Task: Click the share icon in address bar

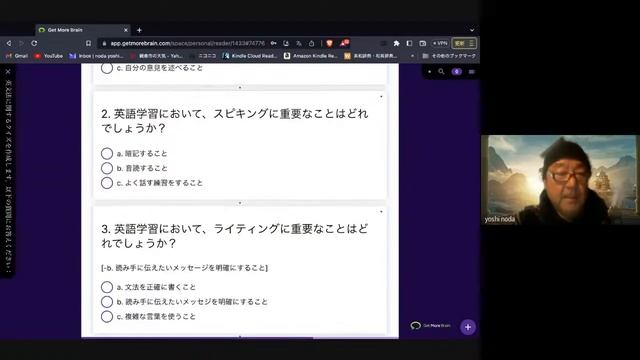Action: coord(311,43)
